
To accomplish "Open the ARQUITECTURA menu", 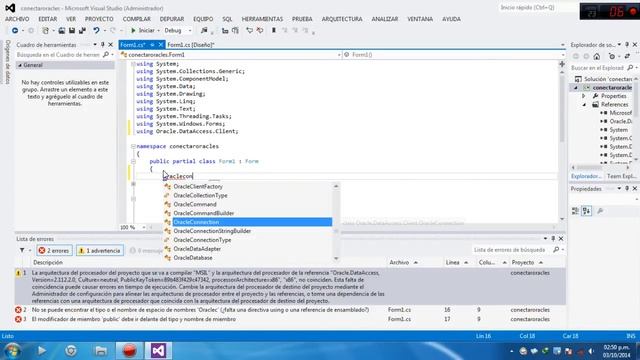I will pyautogui.click(x=342, y=19).
